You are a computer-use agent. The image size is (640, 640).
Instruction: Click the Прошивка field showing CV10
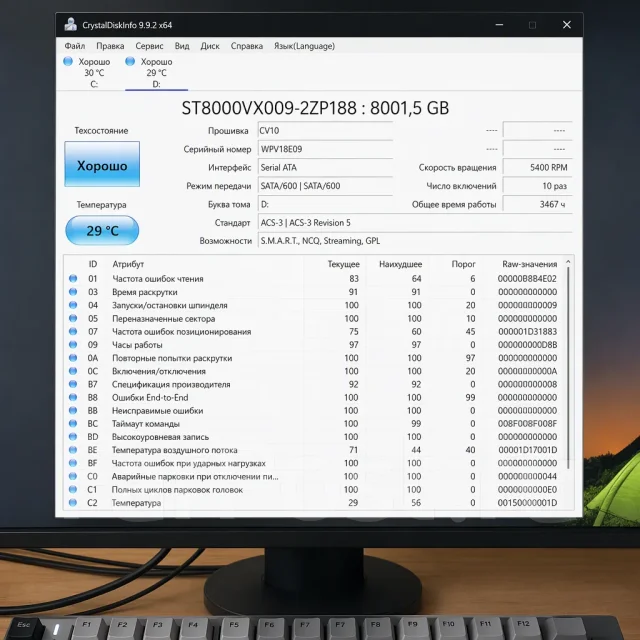point(325,131)
